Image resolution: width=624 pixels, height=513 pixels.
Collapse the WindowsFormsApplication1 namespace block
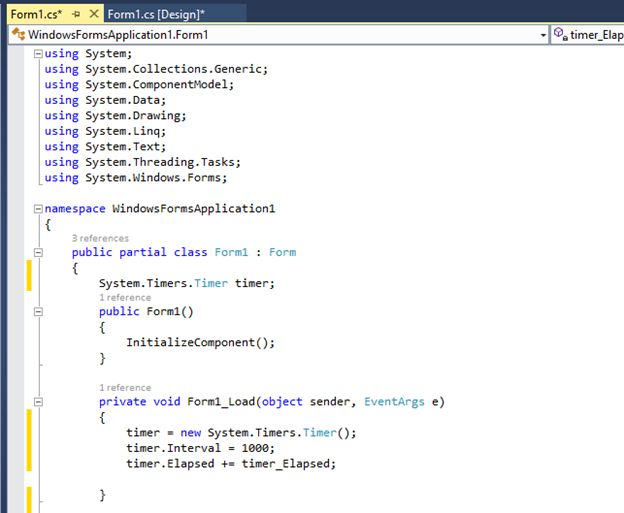[x=38, y=209]
